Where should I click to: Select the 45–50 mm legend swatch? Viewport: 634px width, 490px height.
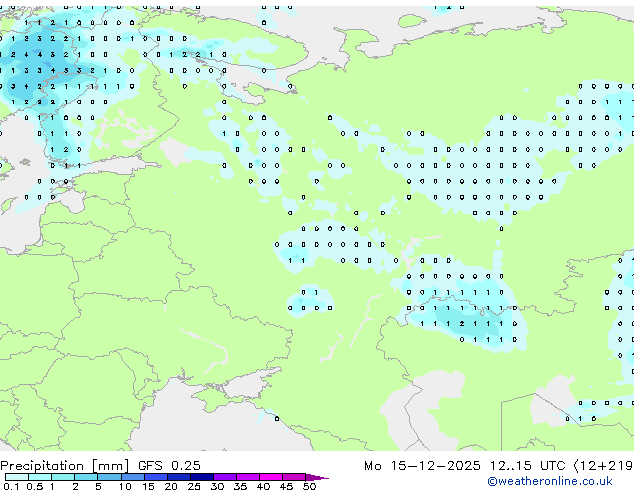[294, 477]
